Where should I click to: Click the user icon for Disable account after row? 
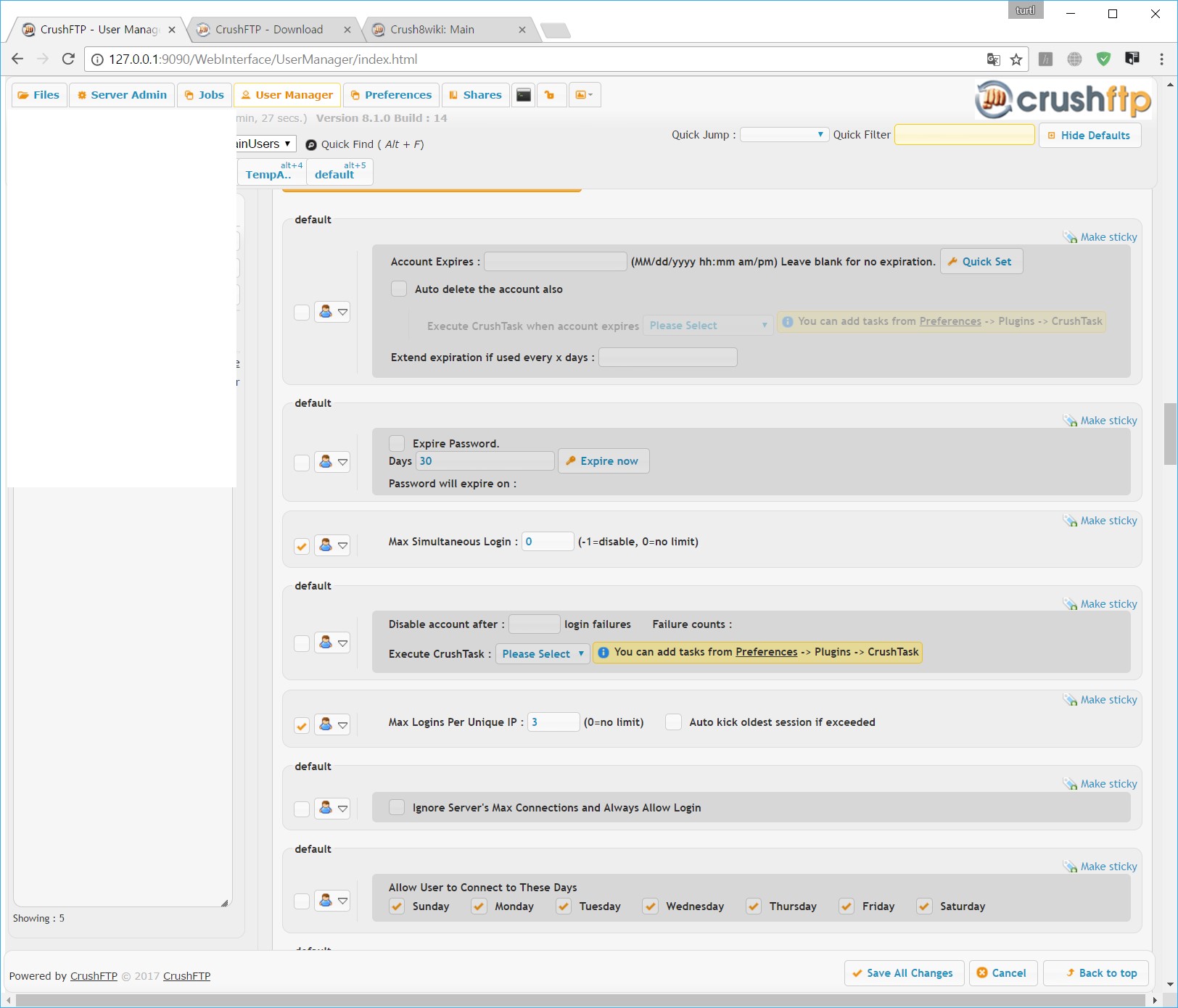click(x=326, y=643)
